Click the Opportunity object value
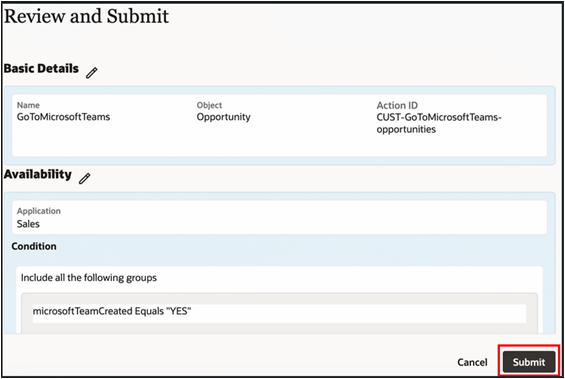 (x=223, y=117)
